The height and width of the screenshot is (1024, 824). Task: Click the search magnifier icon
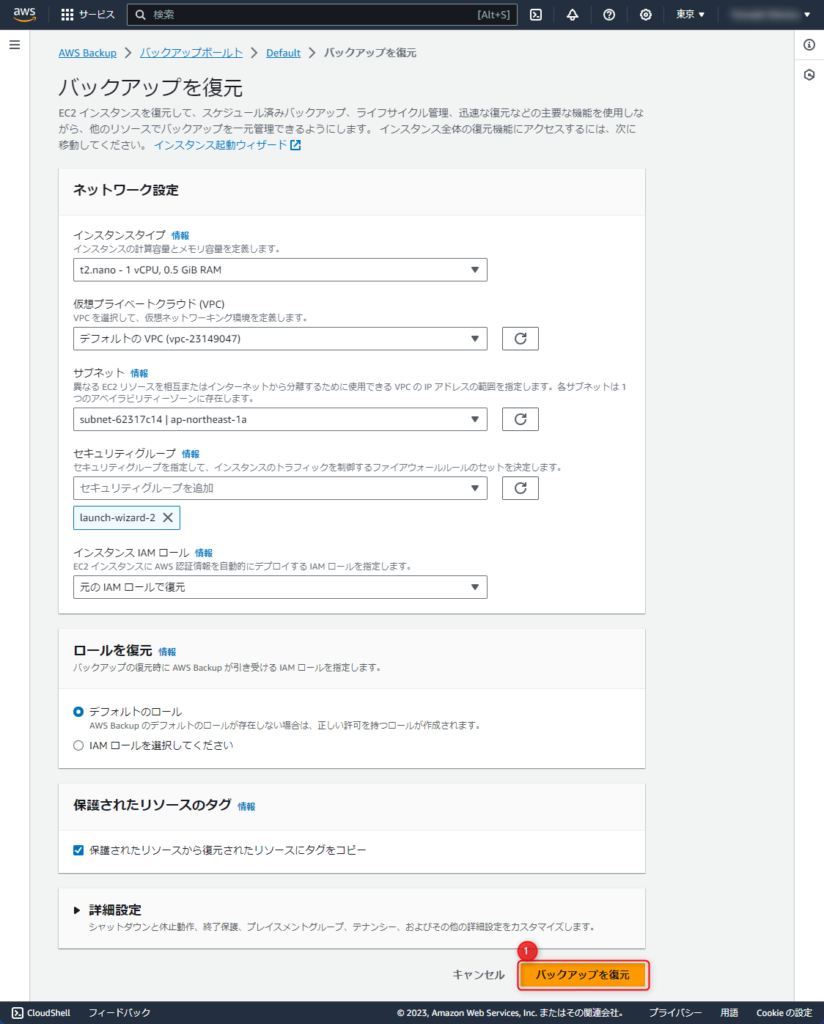pos(140,14)
